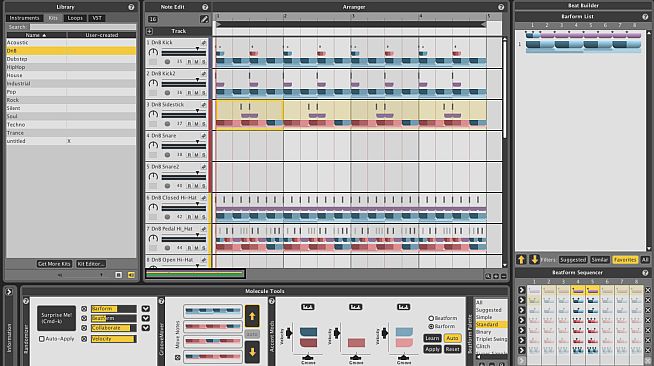Click the speaker preview icon in Library
This screenshot has width=654, height=366.
pos(131,275)
